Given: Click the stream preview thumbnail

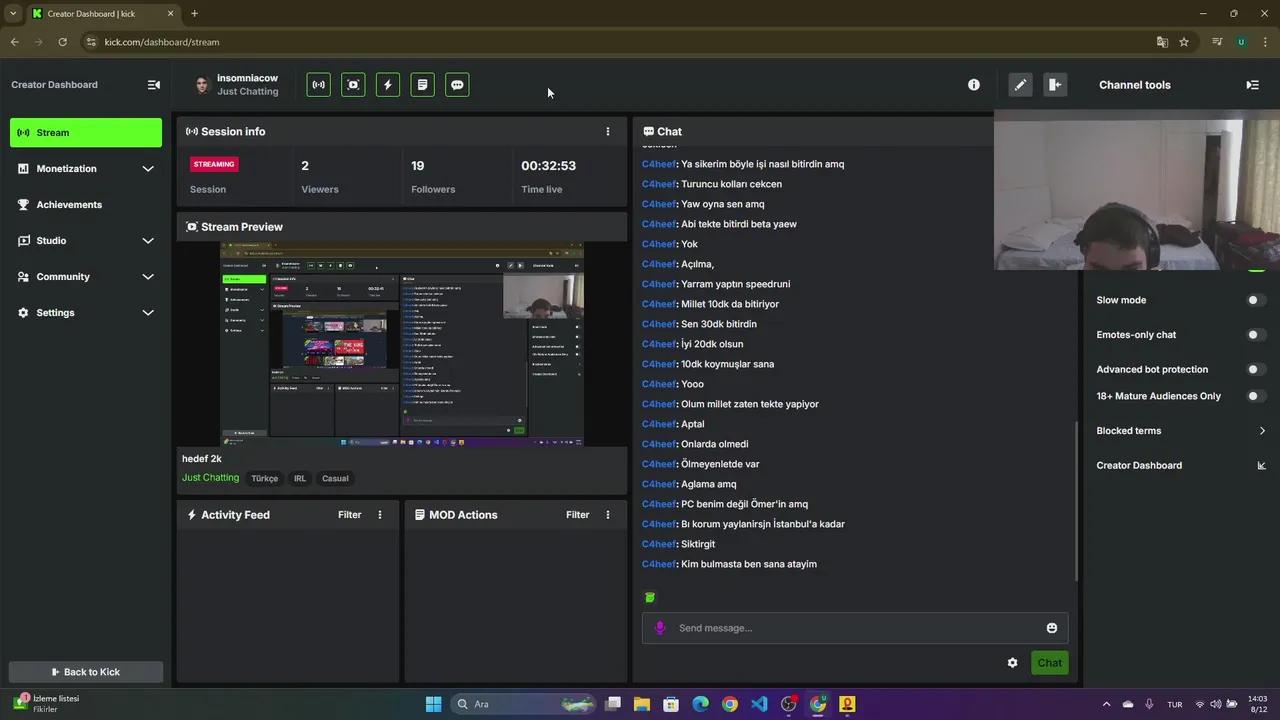Looking at the screenshot, I should [x=402, y=344].
